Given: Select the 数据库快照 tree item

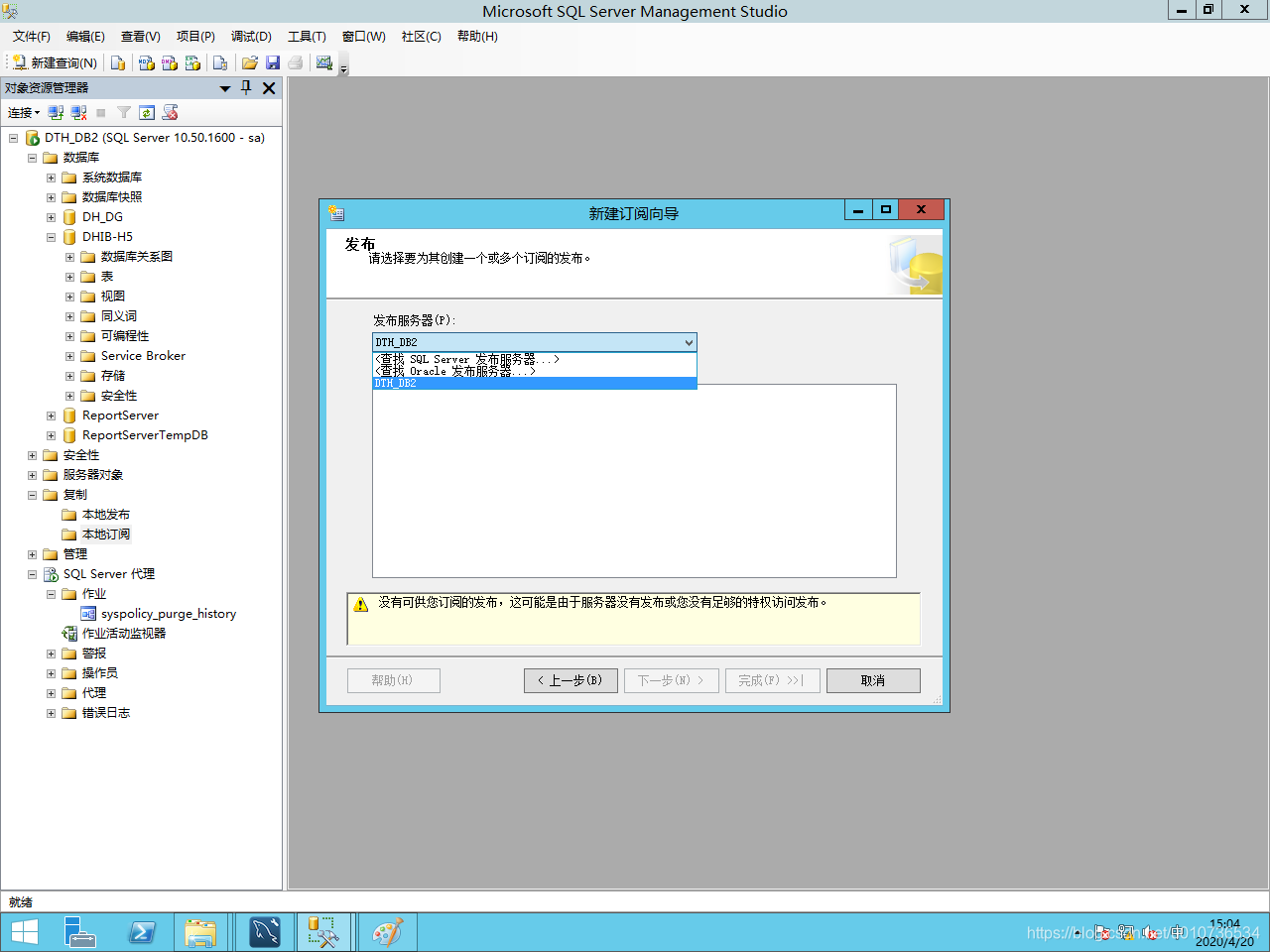Looking at the screenshot, I should (x=112, y=197).
